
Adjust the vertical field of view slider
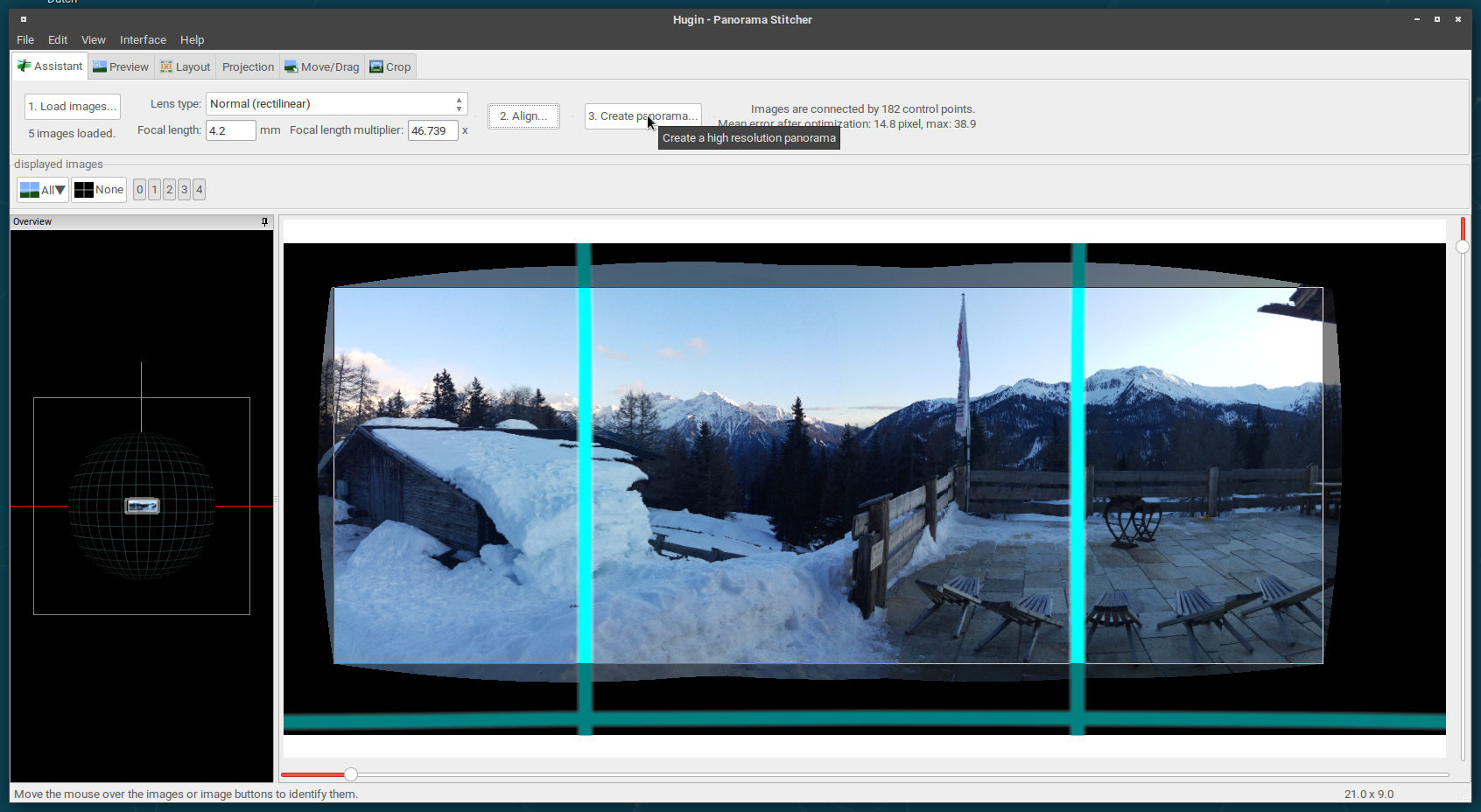click(x=1462, y=489)
